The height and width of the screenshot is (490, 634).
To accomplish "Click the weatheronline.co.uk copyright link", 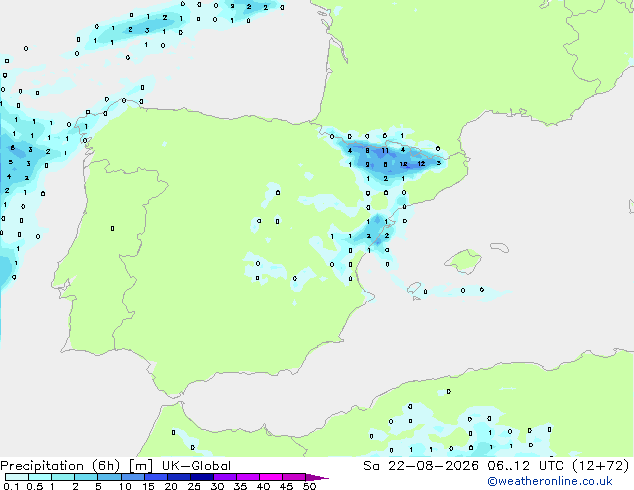I will pos(550,481).
